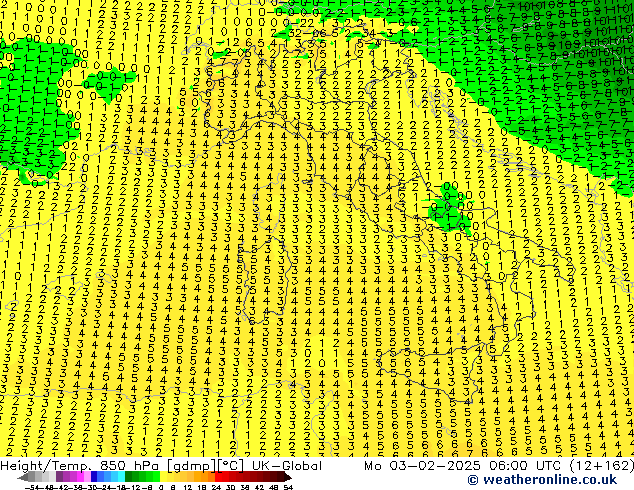Click the "Height/Temp. 850 hPa" chart title

[x=81, y=466]
